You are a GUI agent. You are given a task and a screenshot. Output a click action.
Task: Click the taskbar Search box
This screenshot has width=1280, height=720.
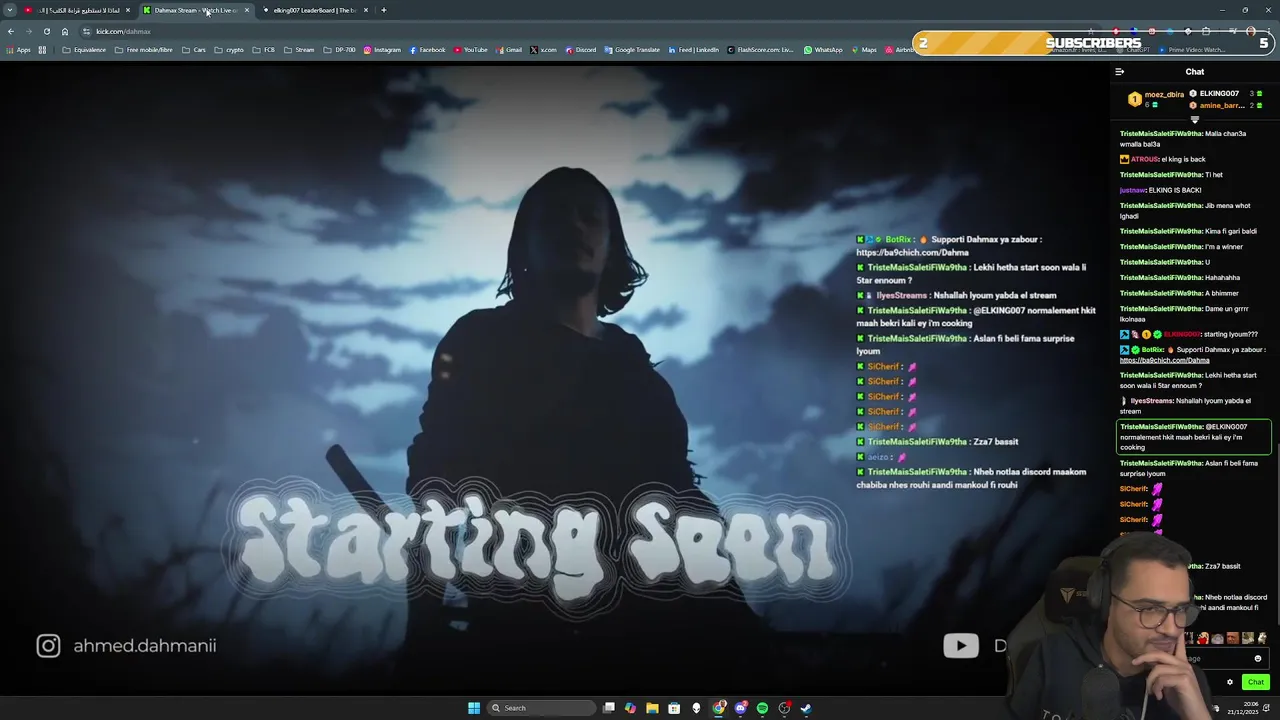541,708
